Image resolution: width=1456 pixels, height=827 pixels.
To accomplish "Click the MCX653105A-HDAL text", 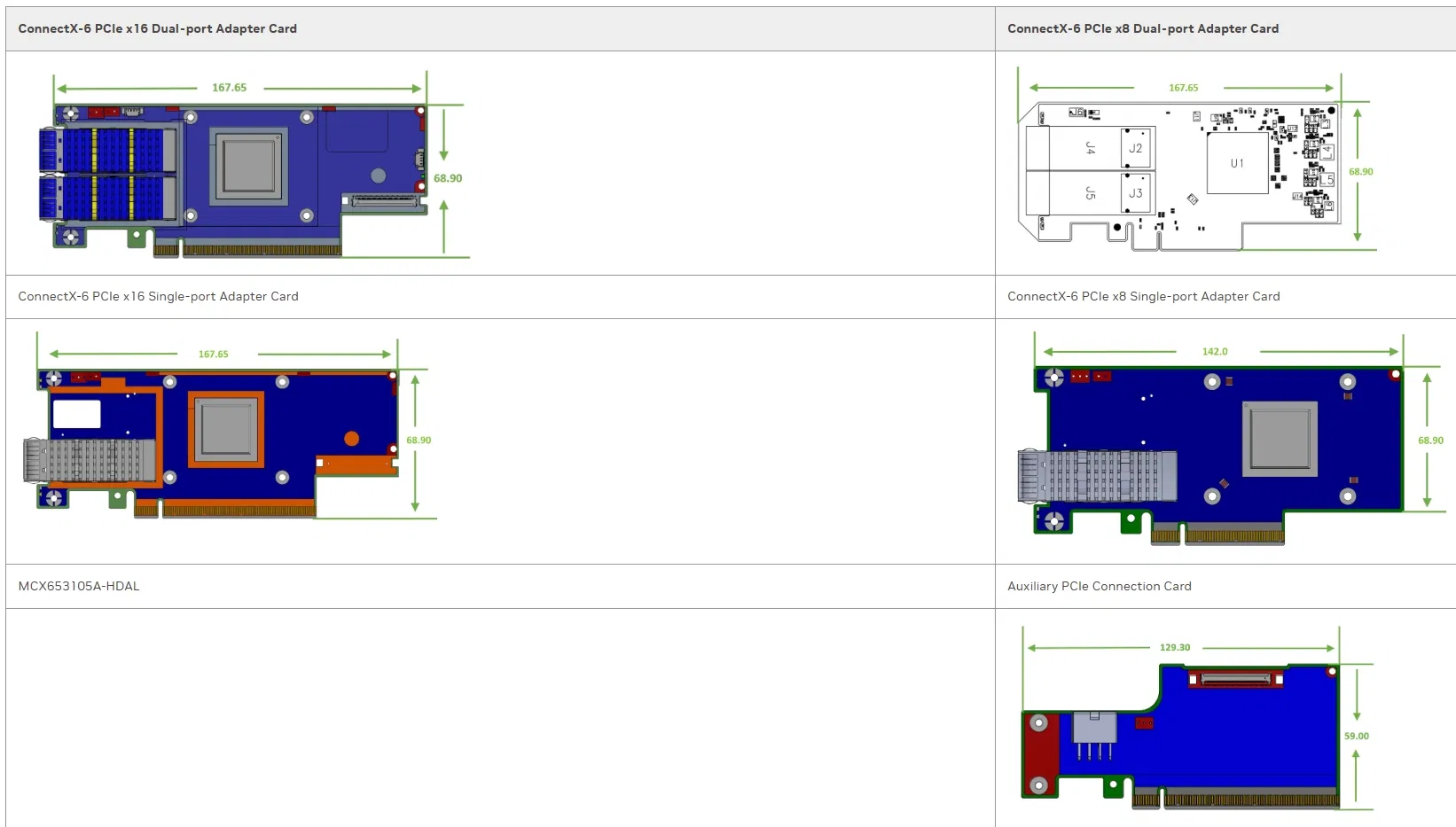I will pyautogui.click(x=79, y=586).
